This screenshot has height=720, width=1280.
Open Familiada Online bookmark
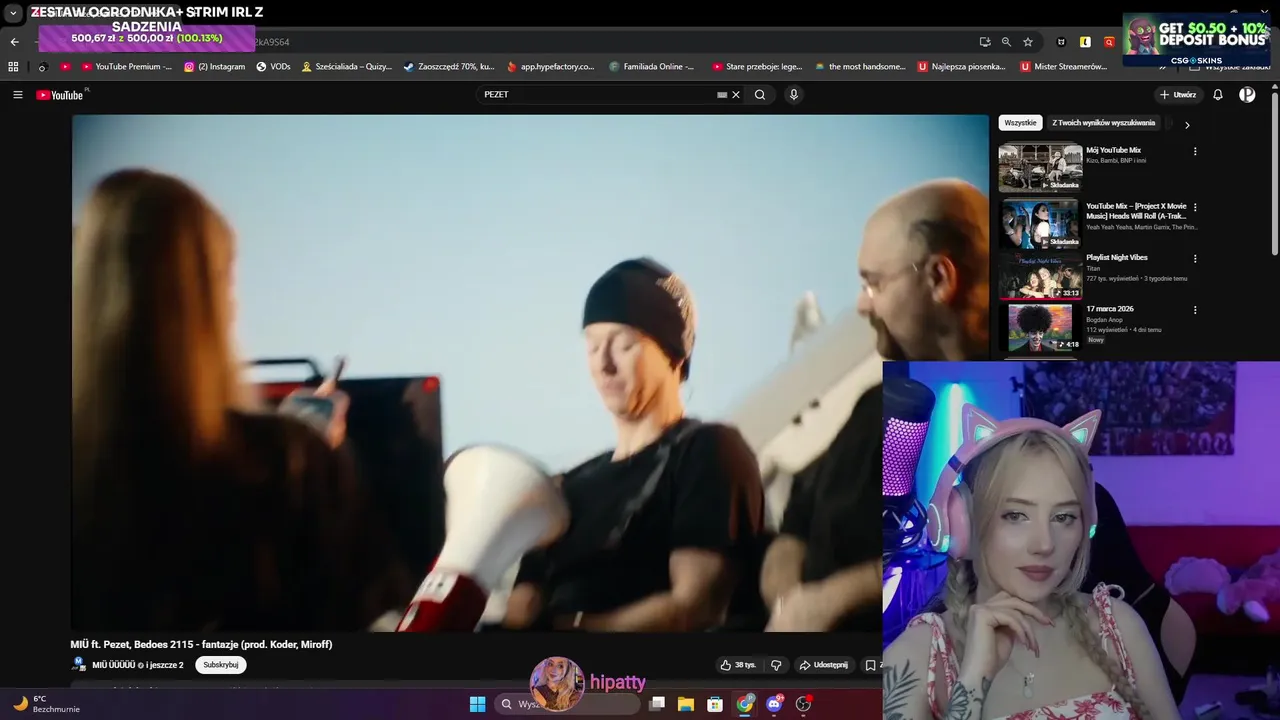pyautogui.click(x=651, y=67)
